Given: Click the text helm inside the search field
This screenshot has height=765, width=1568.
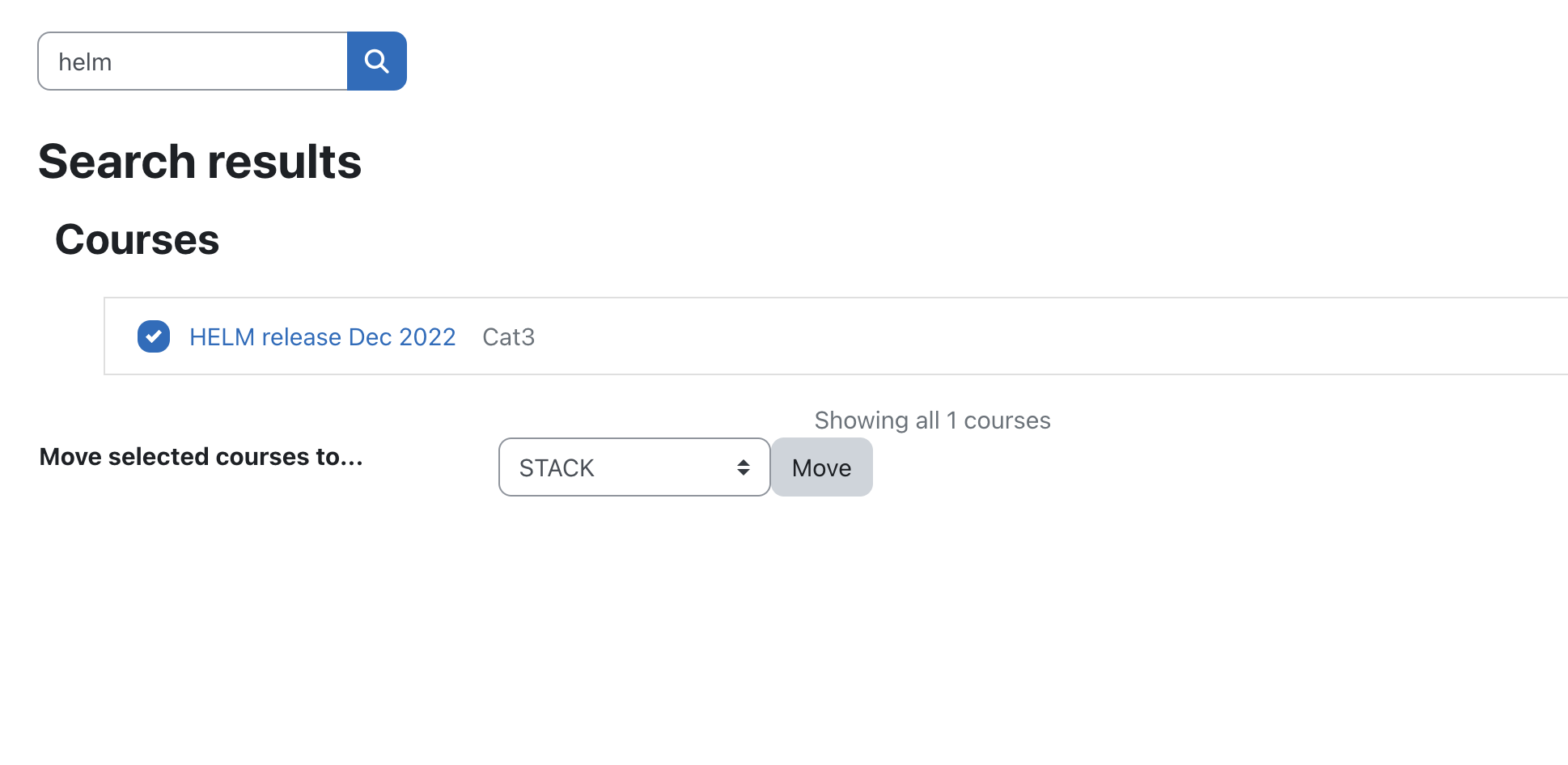Looking at the screenshot, I should pos(85,62).
